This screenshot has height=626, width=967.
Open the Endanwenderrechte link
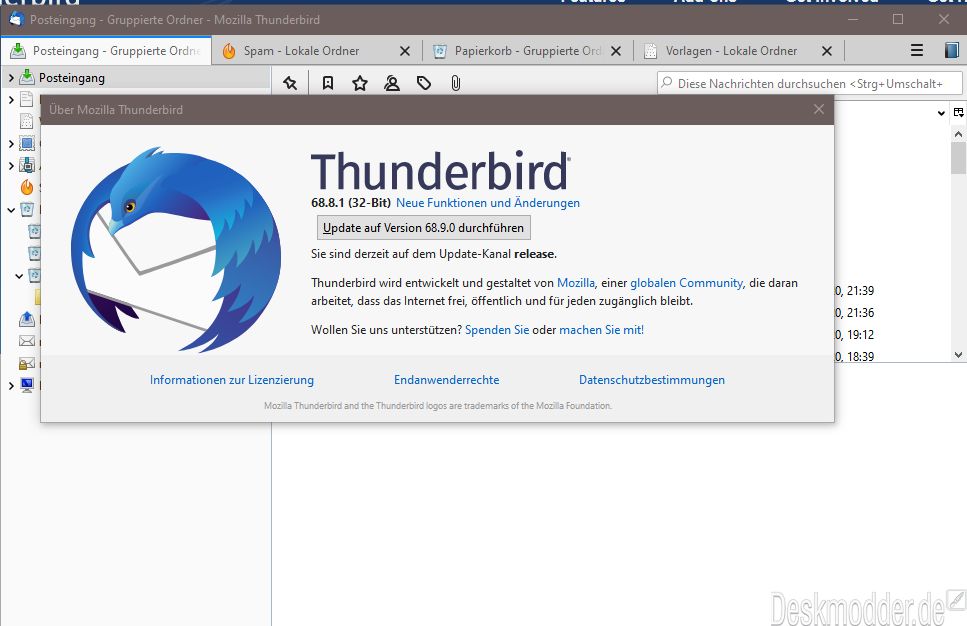(446, 380)
